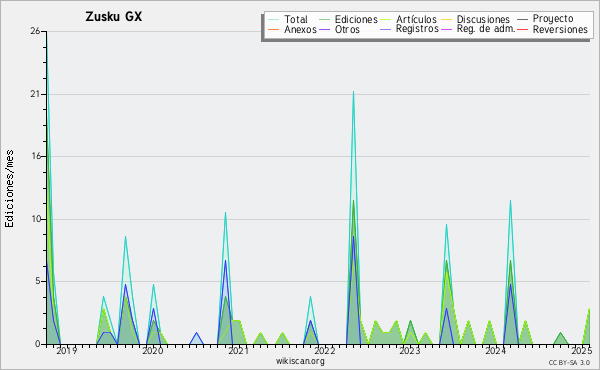Click the 10 y-axis value
The width and height of the screenshot is (600, 370).
click(x=35, y=219)
